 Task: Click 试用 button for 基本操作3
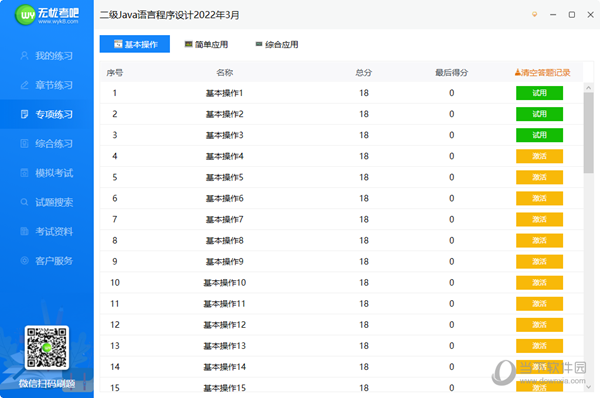point(539,135)
